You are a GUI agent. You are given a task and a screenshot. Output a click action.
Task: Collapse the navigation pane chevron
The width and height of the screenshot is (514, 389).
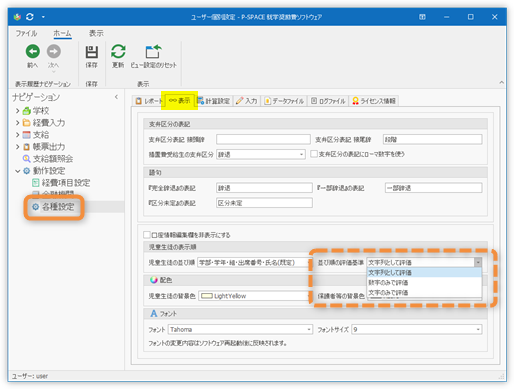pyautogui.click(x=116, y=97)
